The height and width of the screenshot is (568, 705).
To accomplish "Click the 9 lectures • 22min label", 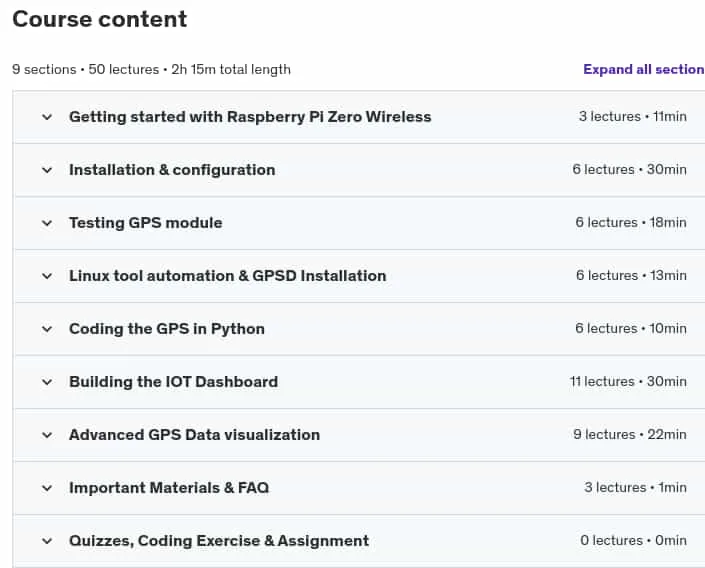I will 630,434.
